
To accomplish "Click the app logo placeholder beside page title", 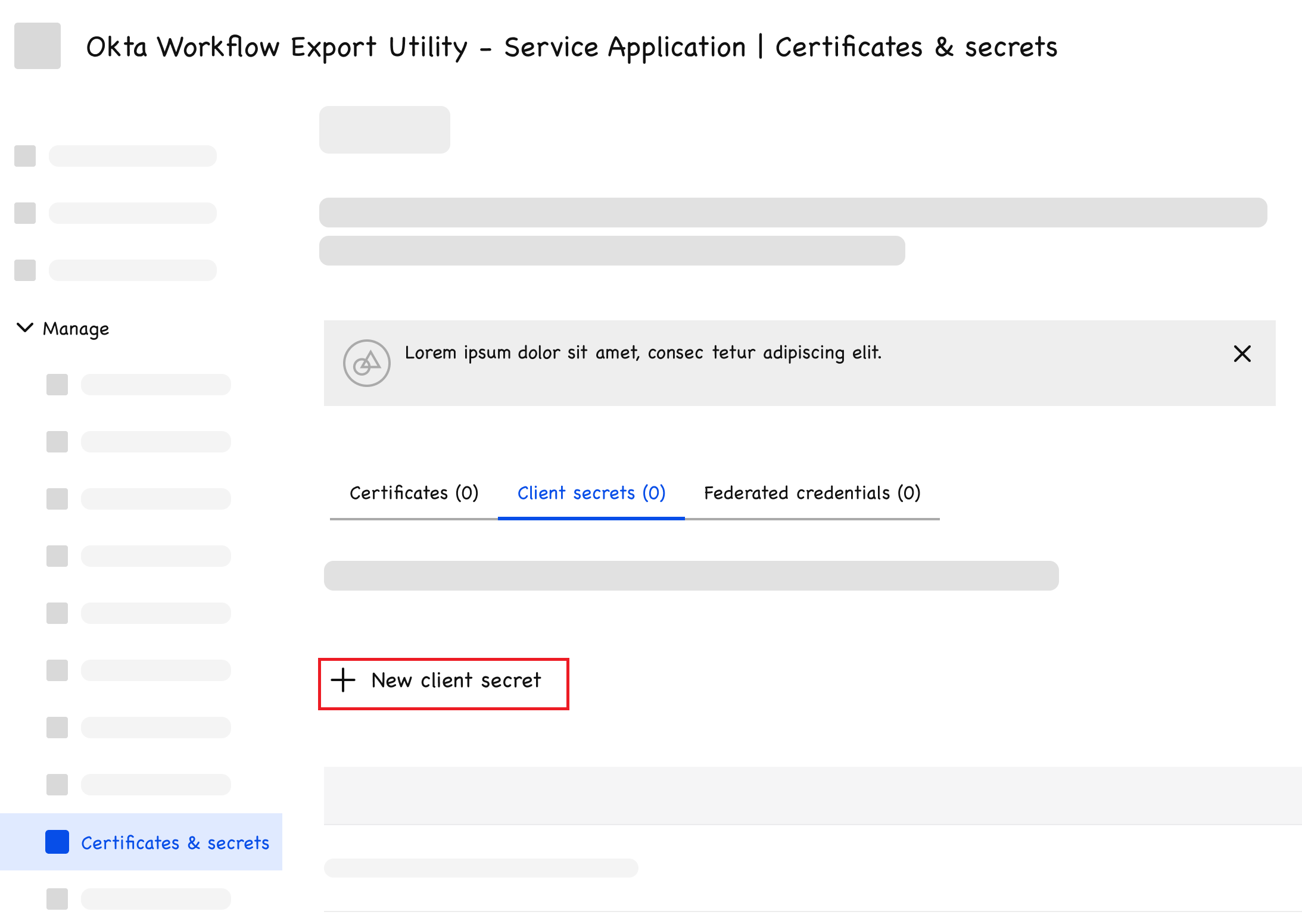I will tap(38, 46).
